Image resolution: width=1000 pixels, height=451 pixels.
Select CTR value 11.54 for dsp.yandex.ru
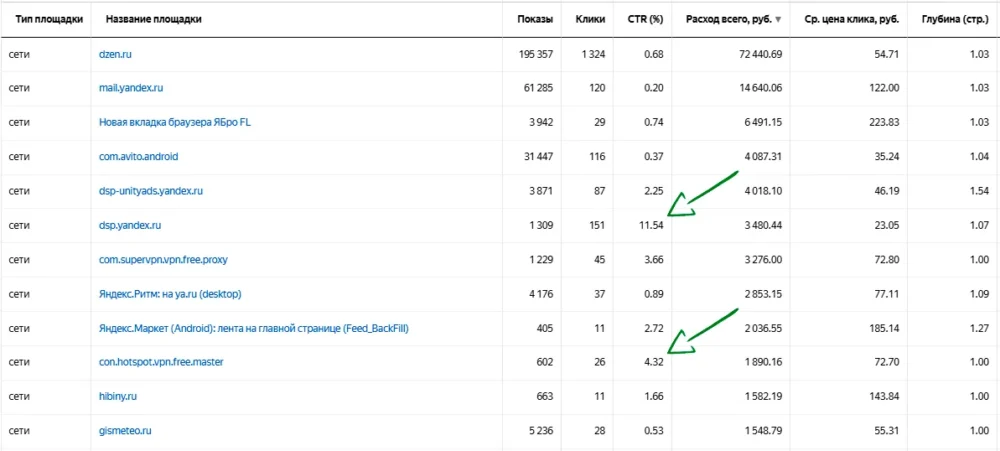click(652, 225)
